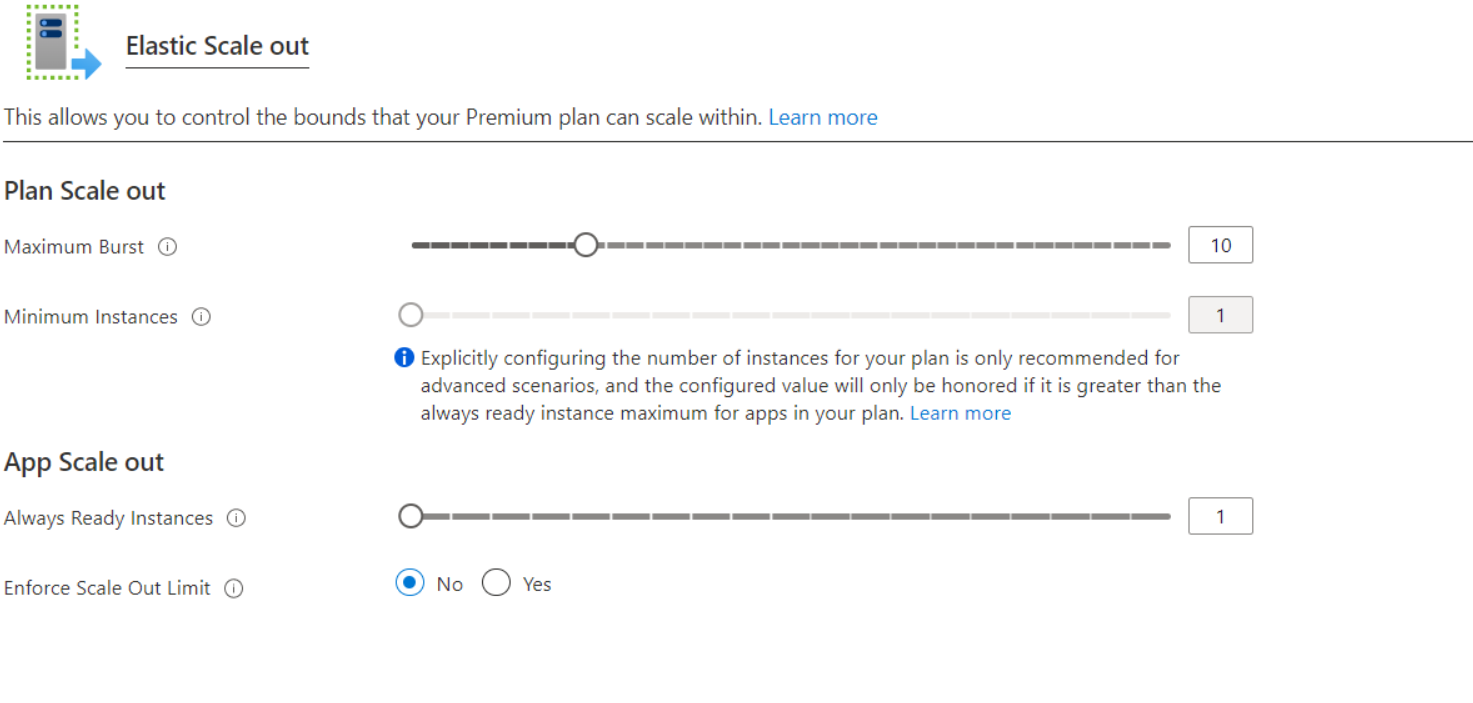Select the Maximum Burst value field showing 10
The height and width of the screenshot is (703, 1473).
pos(1220,245)
